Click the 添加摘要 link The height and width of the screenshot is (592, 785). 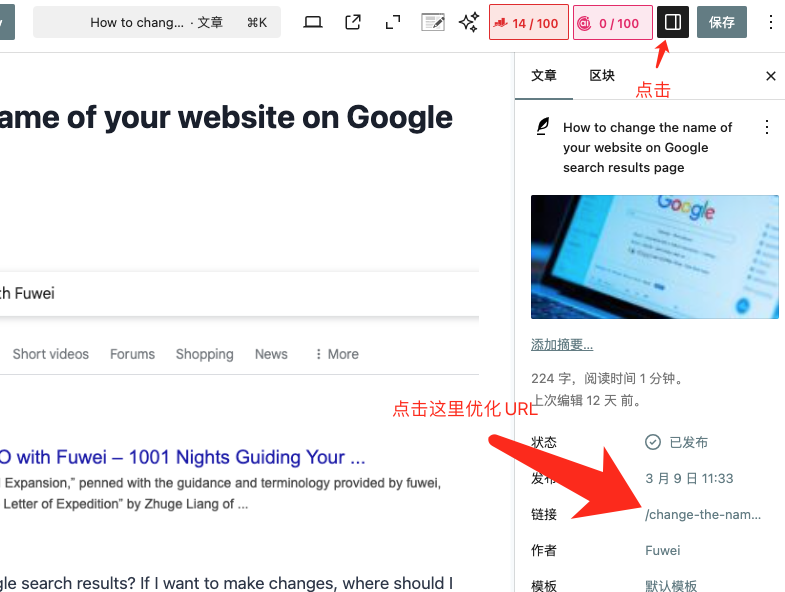point(562,345)
